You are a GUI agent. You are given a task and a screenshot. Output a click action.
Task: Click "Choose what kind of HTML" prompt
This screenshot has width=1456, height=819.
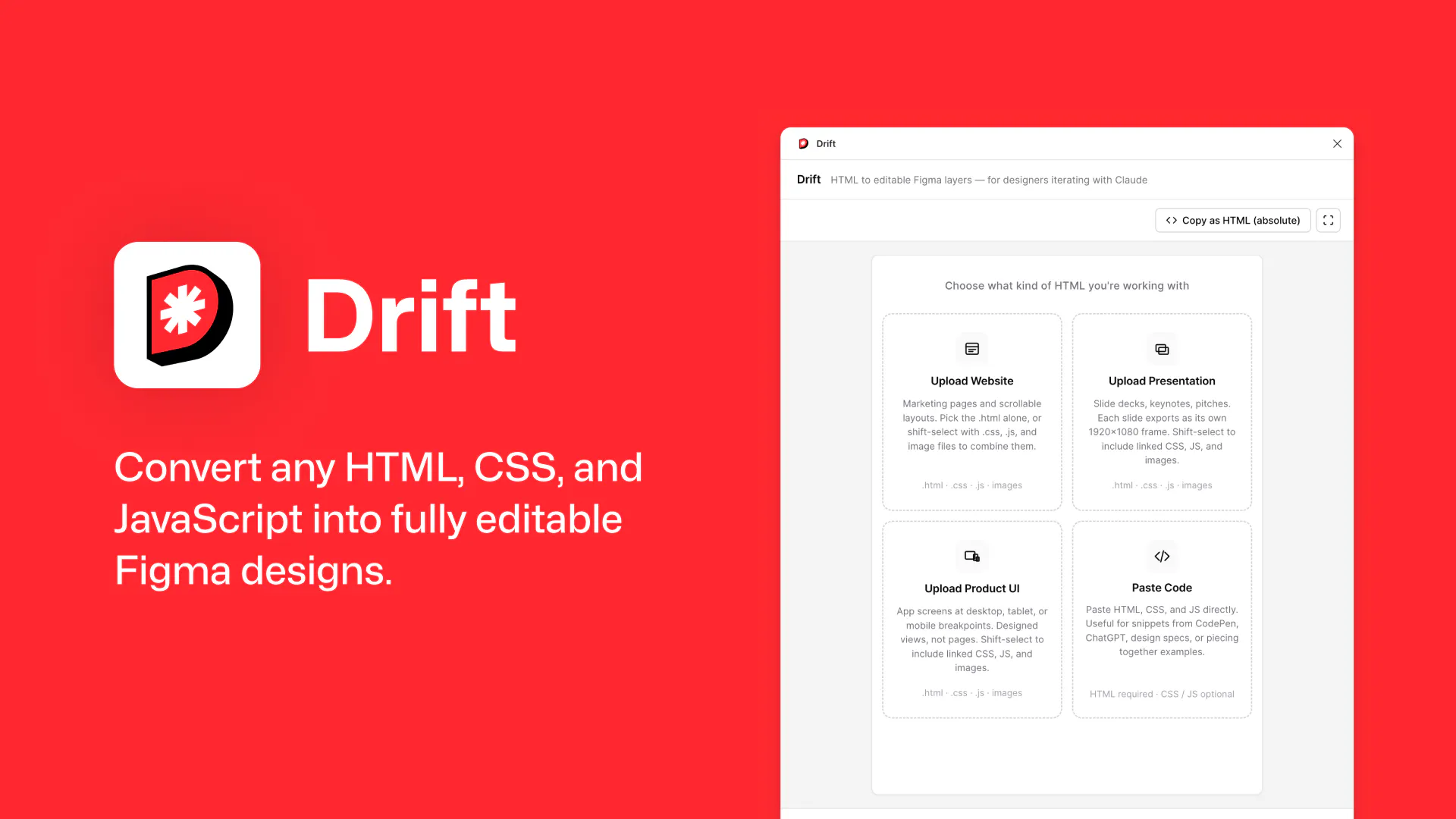point(1066,286)
